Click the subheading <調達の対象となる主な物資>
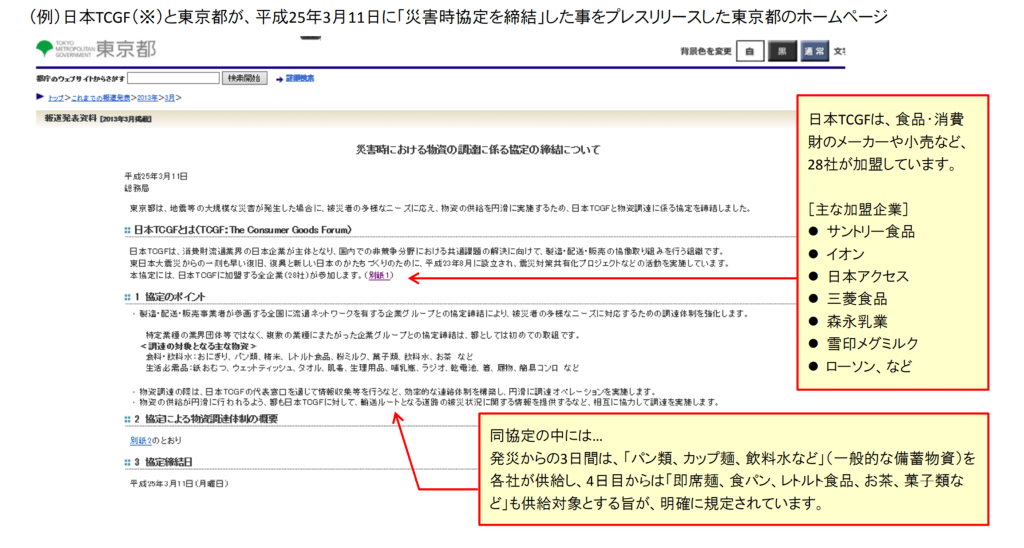 tap(198, 346)
